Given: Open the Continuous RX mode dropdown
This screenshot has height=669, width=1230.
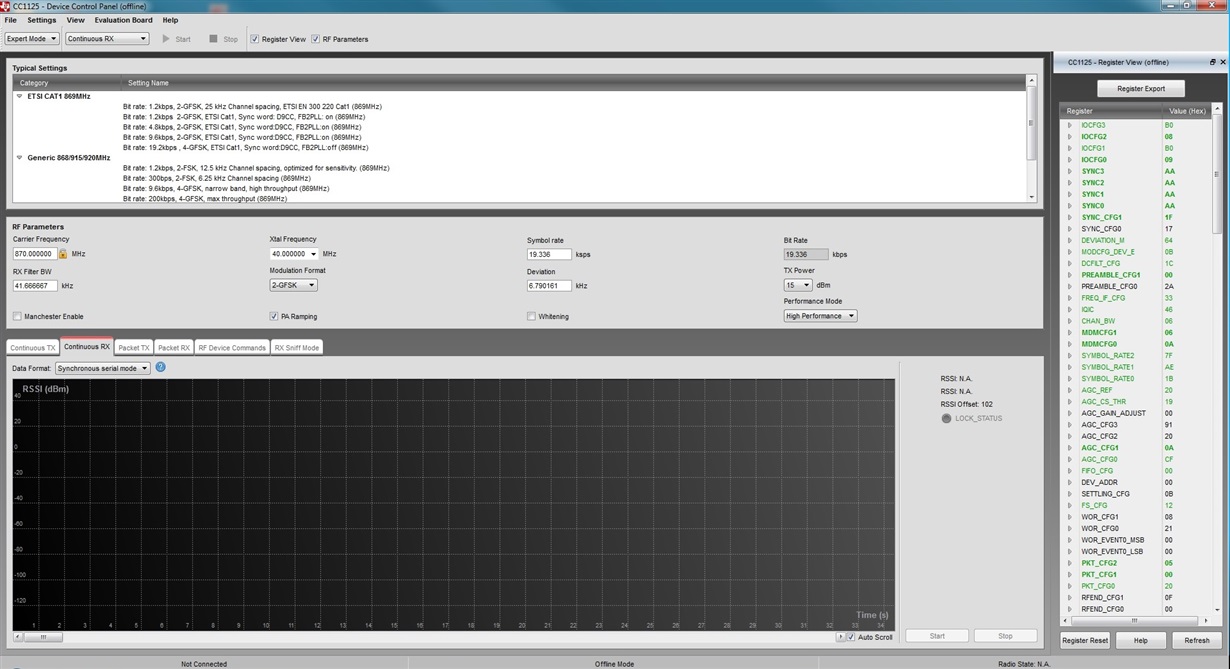Looking at the screenshot, I should click(107, 39).
